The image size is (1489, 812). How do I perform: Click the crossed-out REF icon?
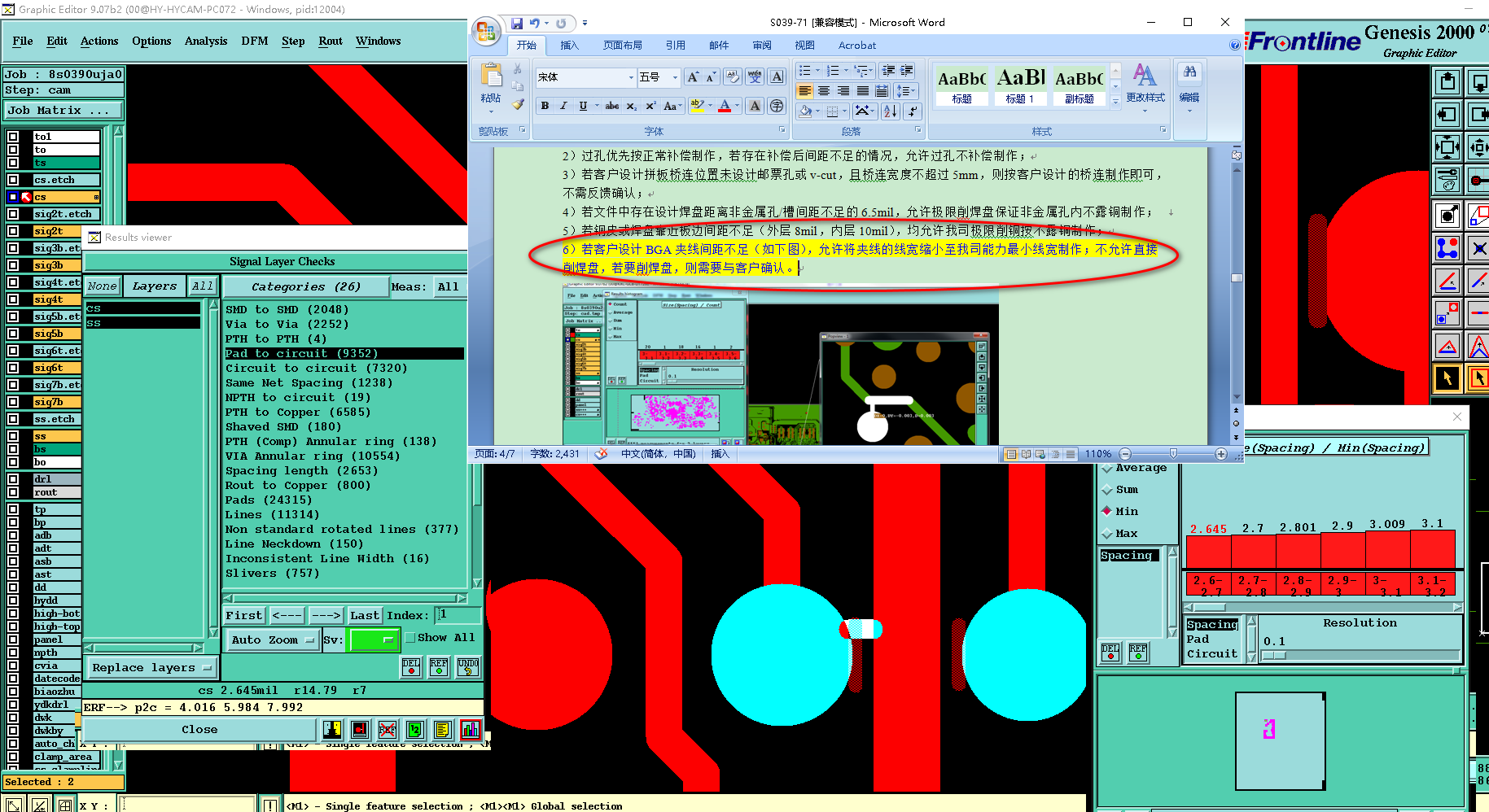(x=388, y=729)
